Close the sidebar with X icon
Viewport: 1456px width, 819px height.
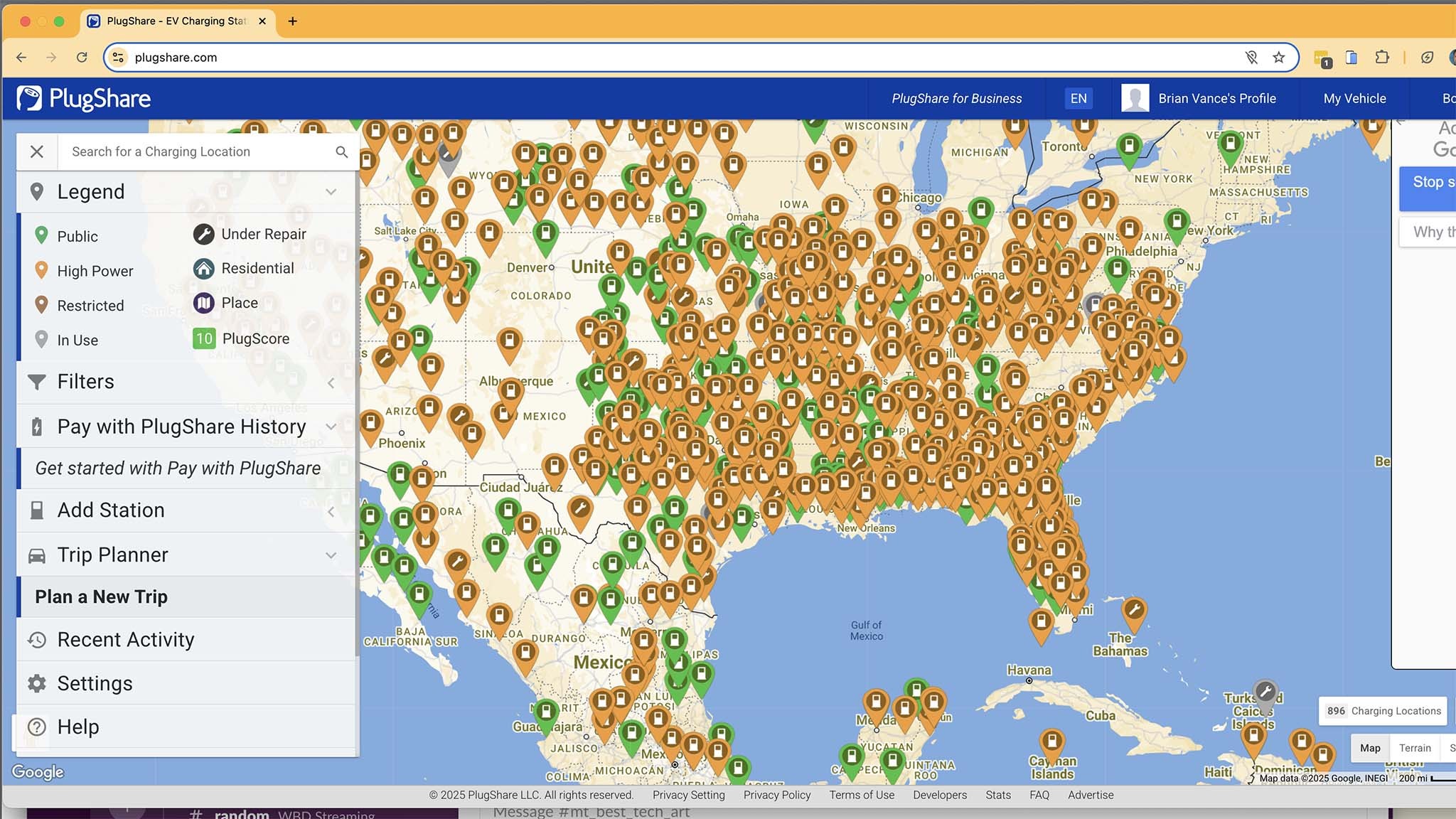coord(37,151)
